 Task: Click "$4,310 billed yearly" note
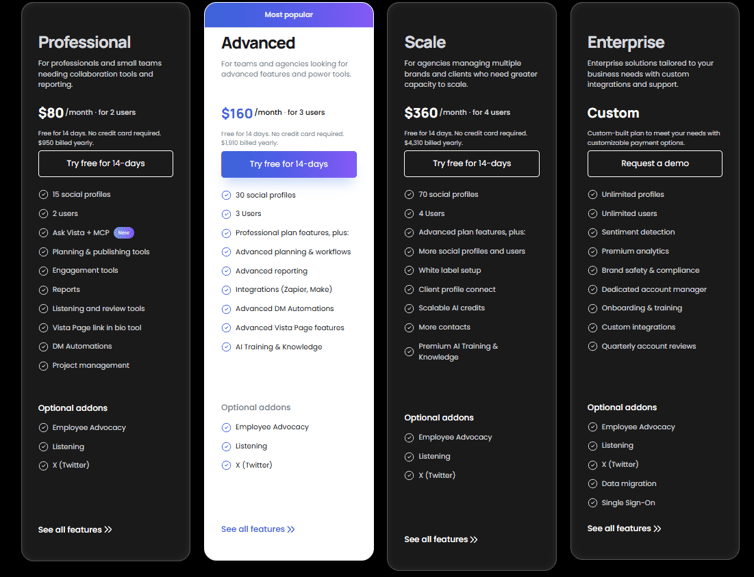coord(433,143)
